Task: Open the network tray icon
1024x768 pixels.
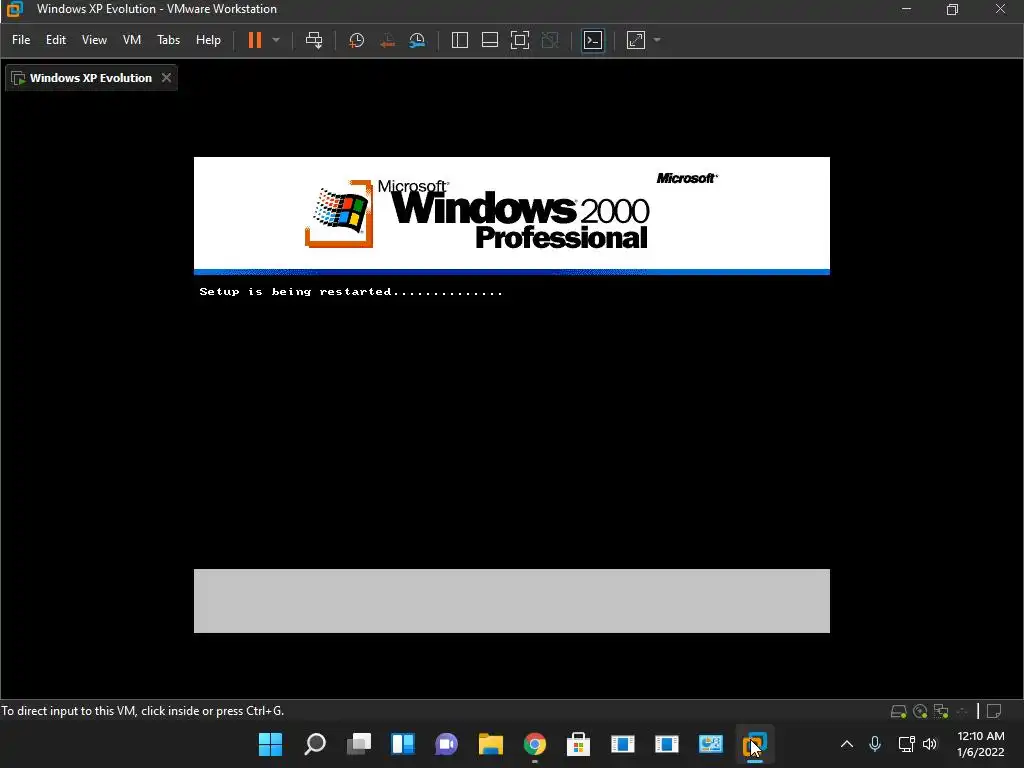Action: coord(906,744)
